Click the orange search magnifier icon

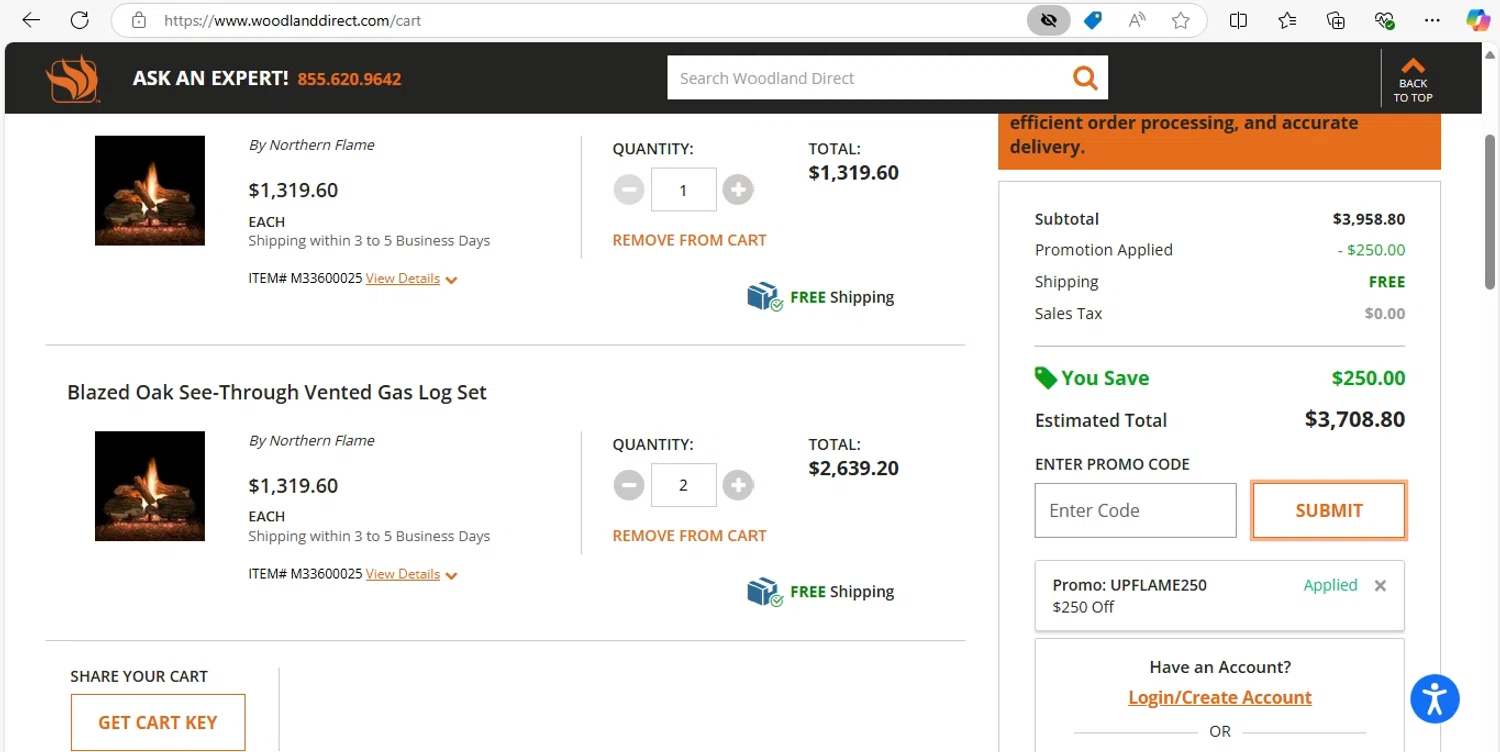coord(1085,78)
